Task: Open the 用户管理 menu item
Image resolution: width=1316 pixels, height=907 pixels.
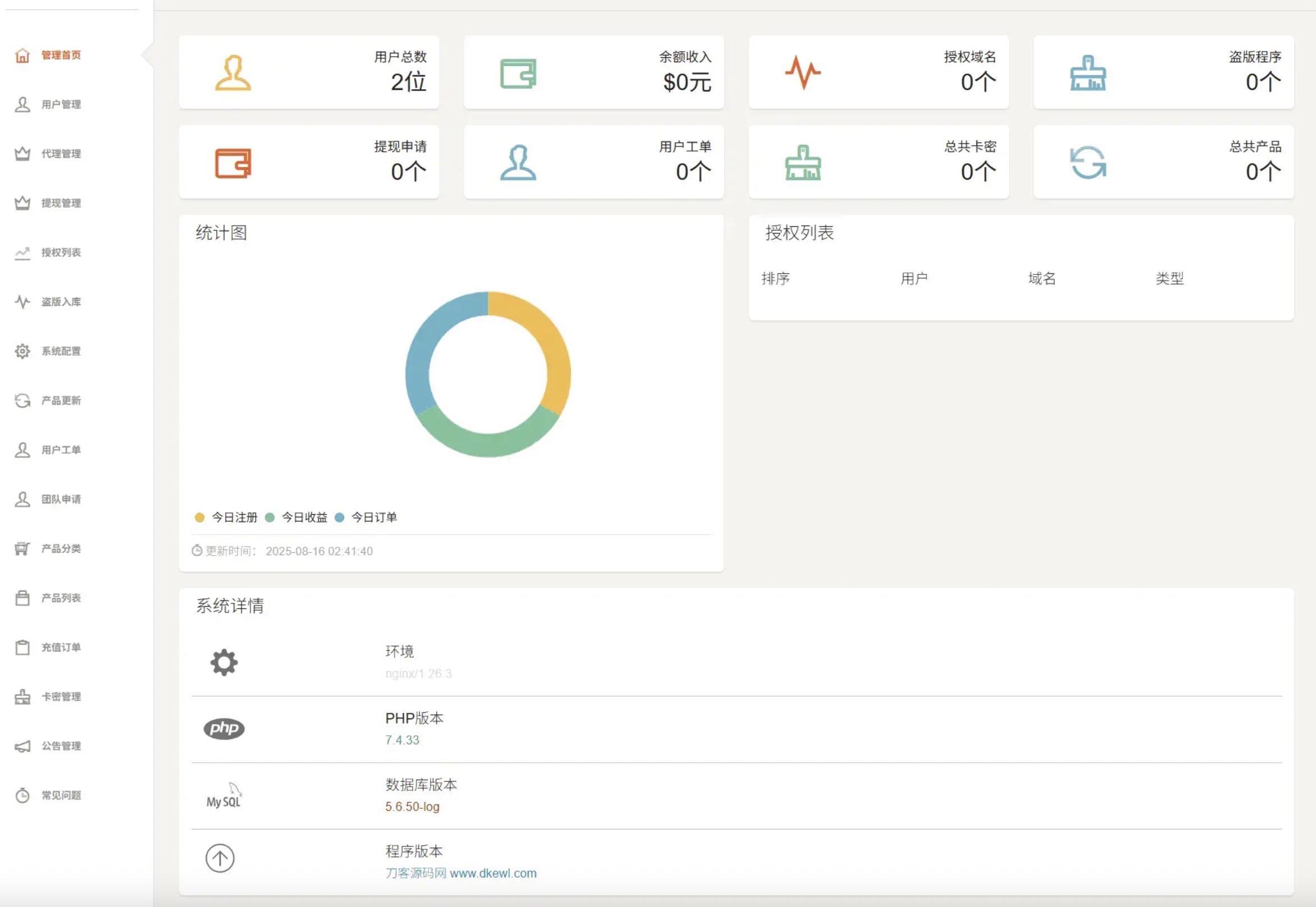Action: 61,104
